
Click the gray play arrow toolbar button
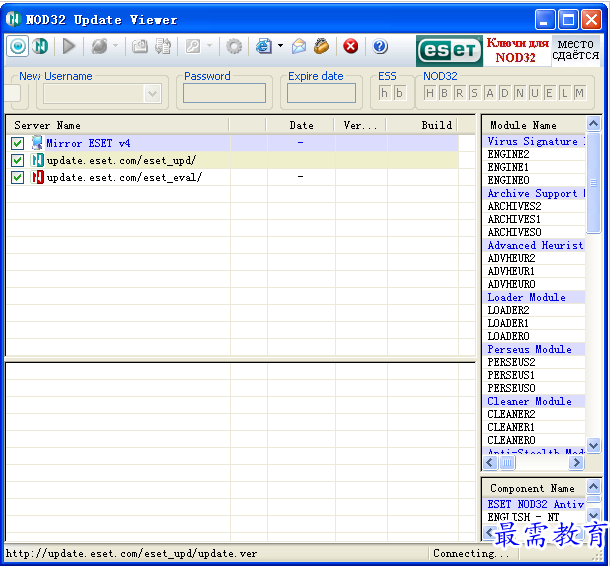[69, 46]
